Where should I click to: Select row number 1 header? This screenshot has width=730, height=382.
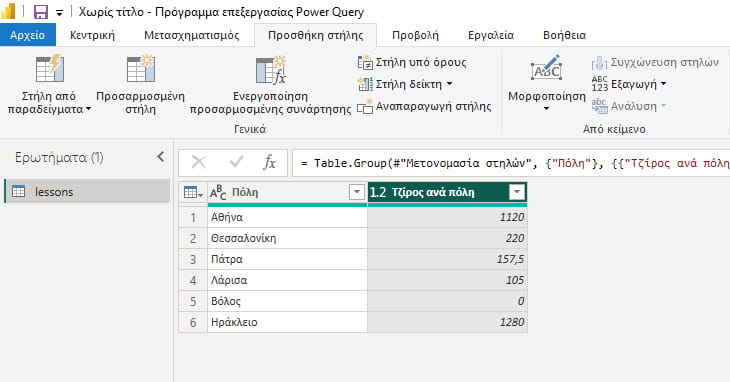click(193, 217)
